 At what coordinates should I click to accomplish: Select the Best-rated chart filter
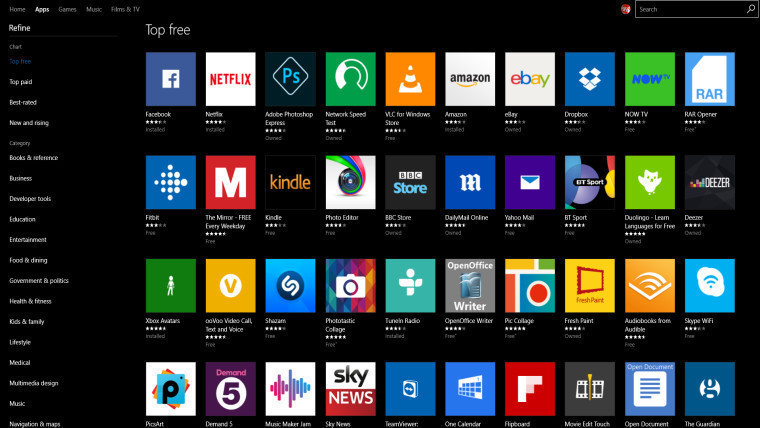23,102
